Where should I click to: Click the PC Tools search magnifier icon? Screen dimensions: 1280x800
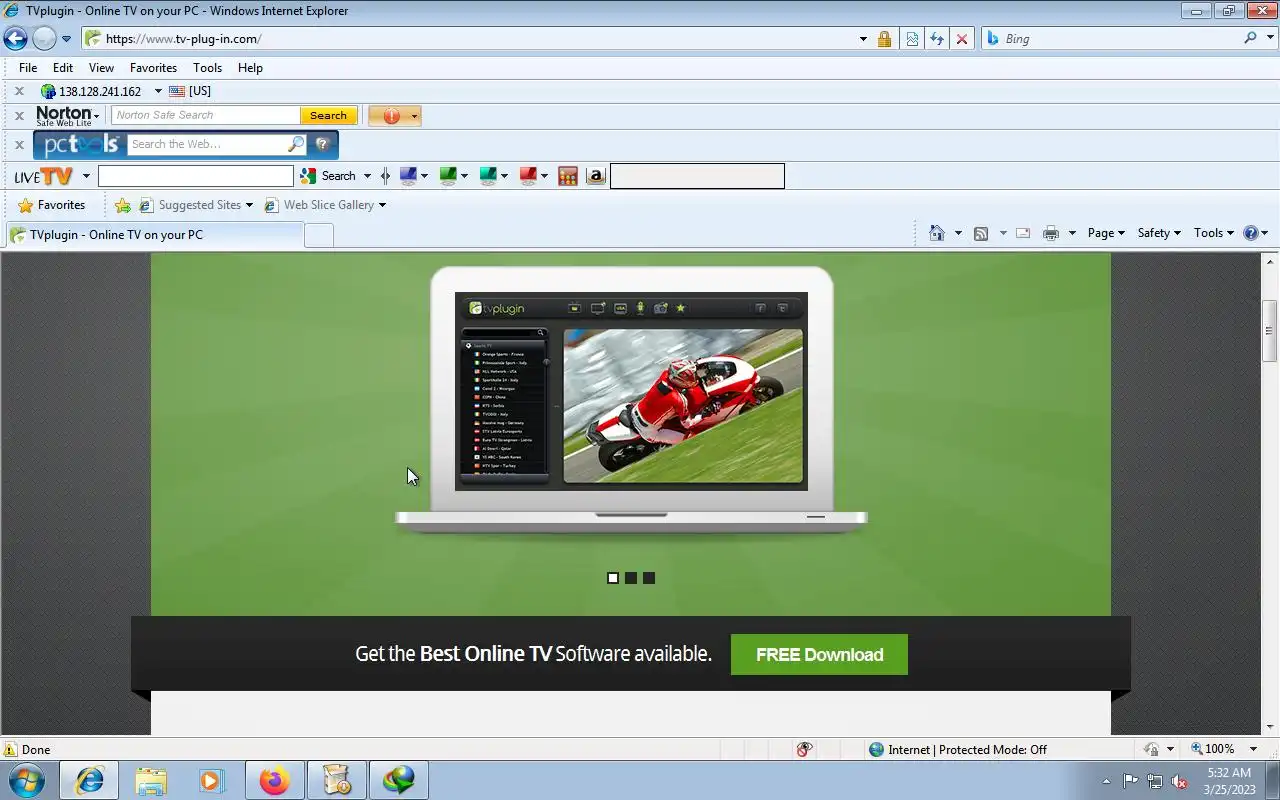pyautogui.click(x=296, y=144)
